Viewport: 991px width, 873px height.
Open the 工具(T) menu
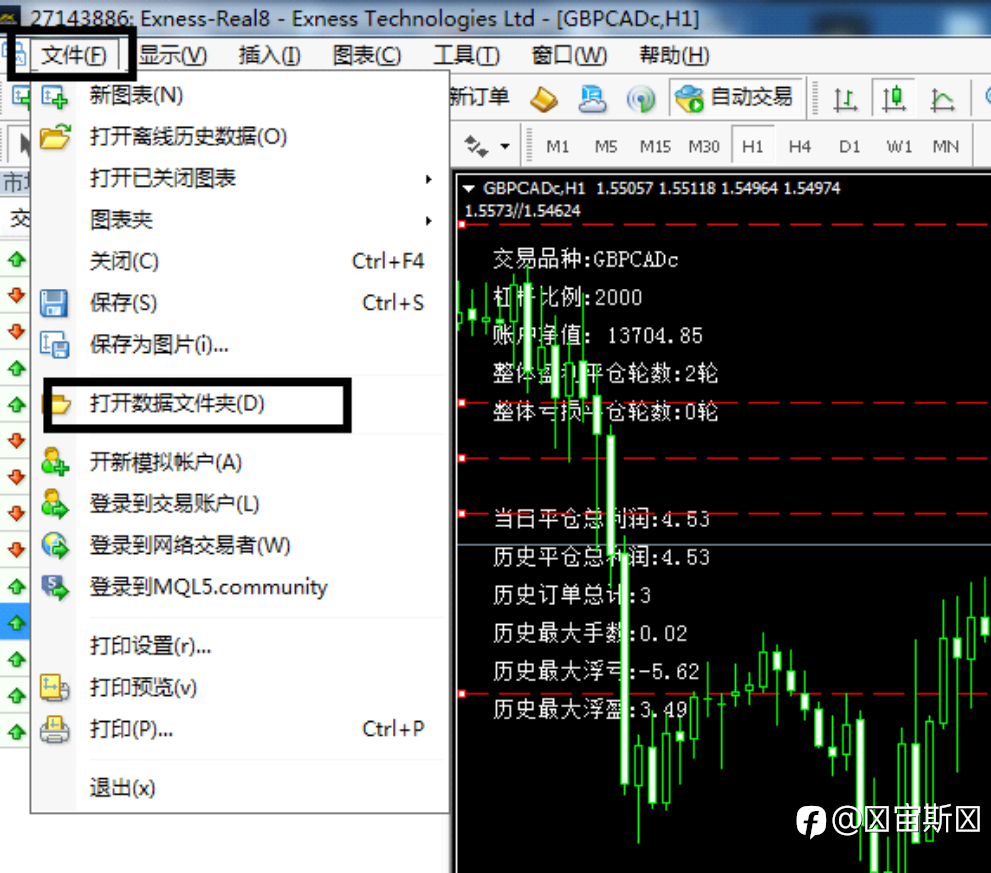pos(466,56)
